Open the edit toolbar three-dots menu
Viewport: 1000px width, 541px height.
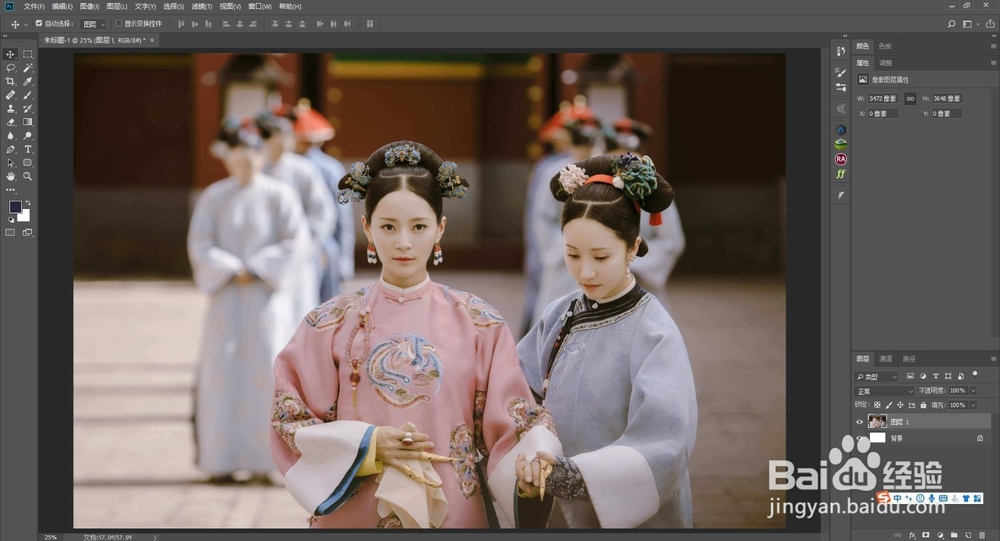pyautogui.click(x=10, y=189)
